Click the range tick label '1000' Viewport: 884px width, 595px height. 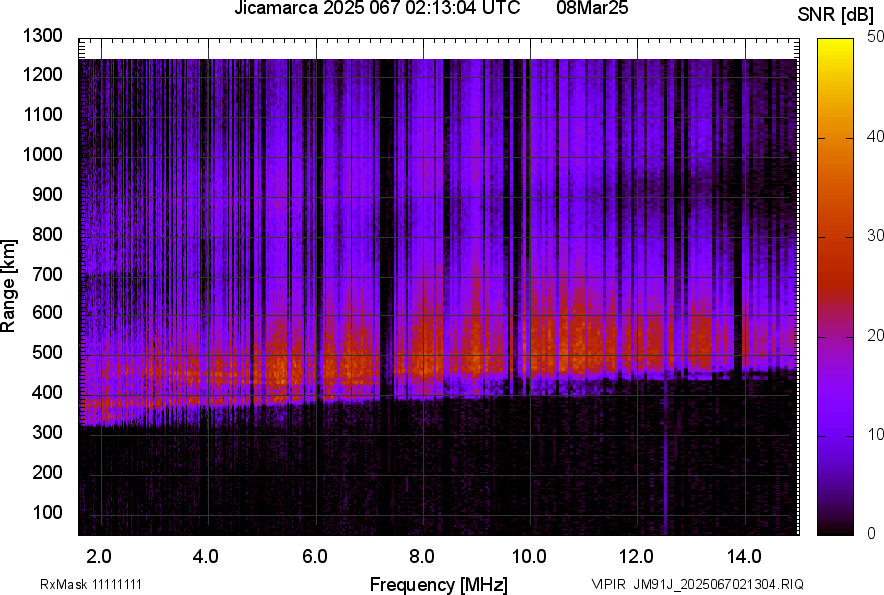coord(42,154)
